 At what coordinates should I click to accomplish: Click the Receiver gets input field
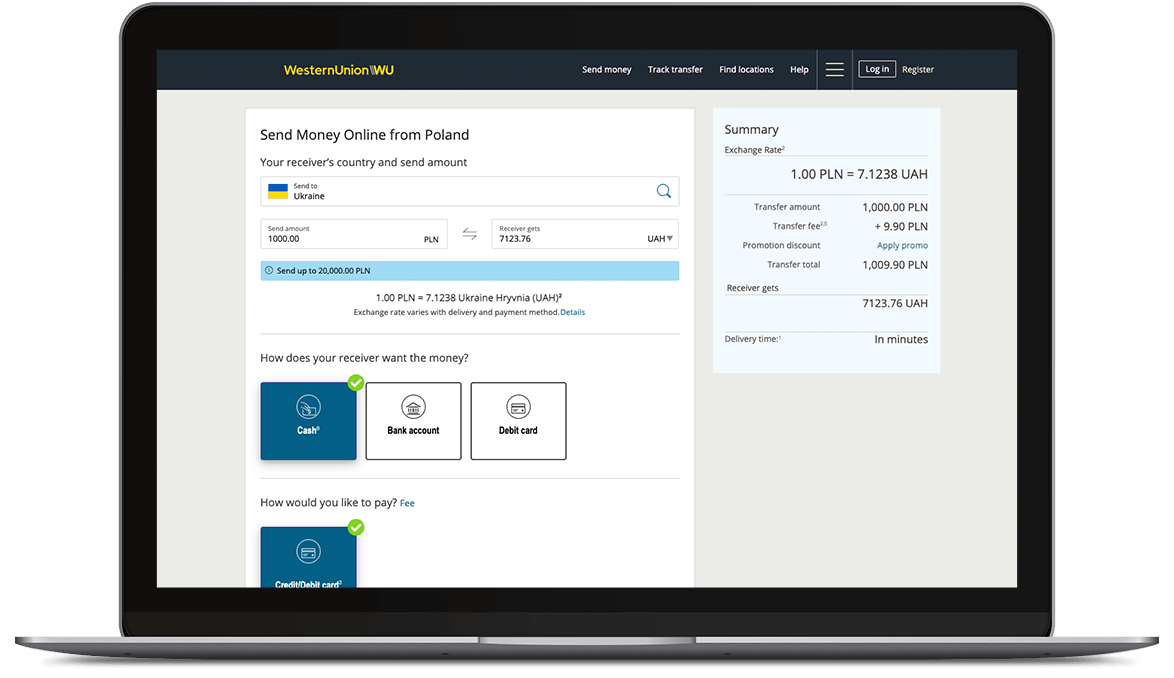584,234
